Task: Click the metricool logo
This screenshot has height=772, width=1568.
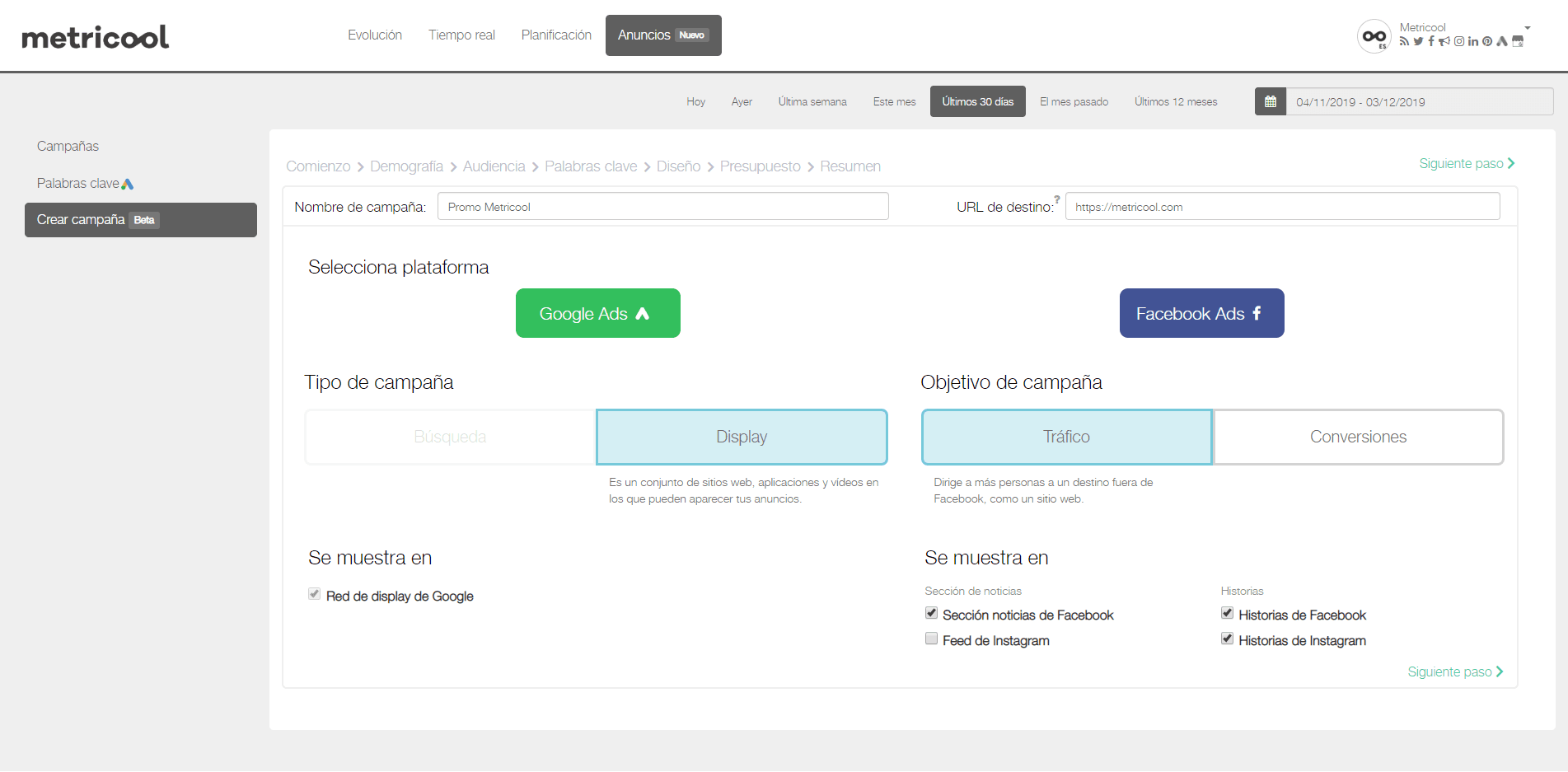Action: click(x=95, y=37)
